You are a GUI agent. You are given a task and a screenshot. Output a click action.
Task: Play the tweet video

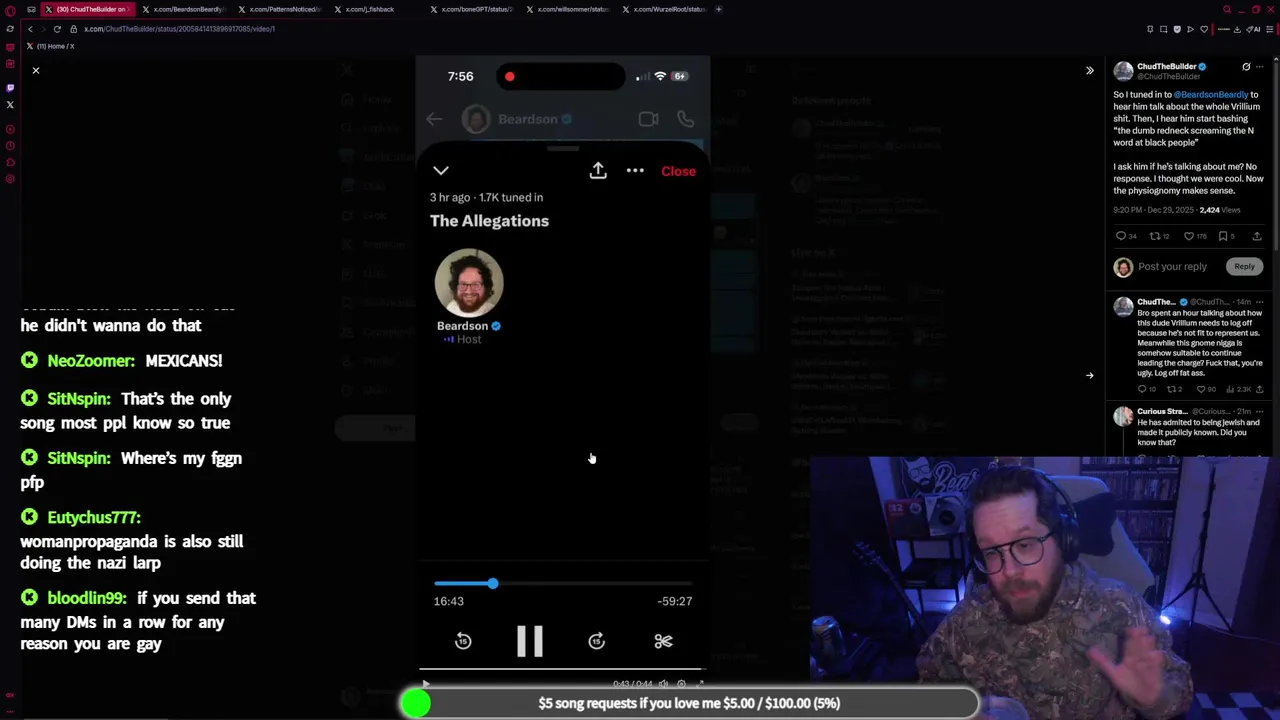[425, 684]
